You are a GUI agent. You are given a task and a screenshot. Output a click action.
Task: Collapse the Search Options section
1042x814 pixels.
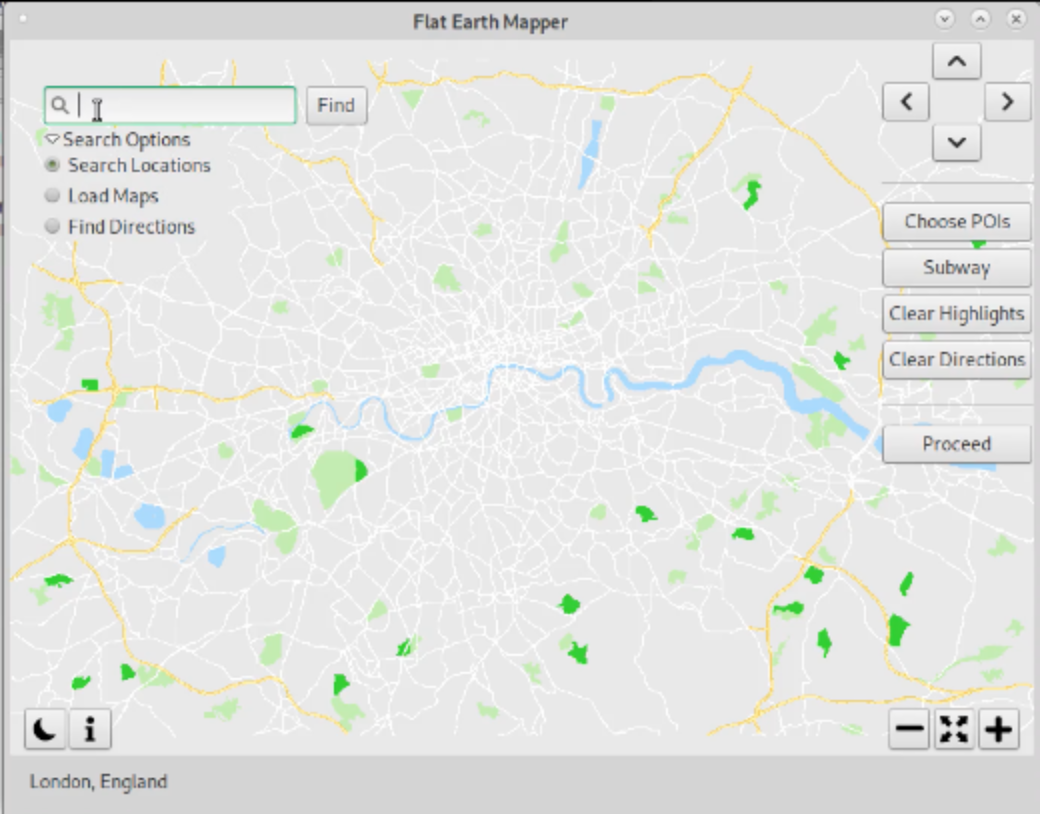click(x=51, y=140)
